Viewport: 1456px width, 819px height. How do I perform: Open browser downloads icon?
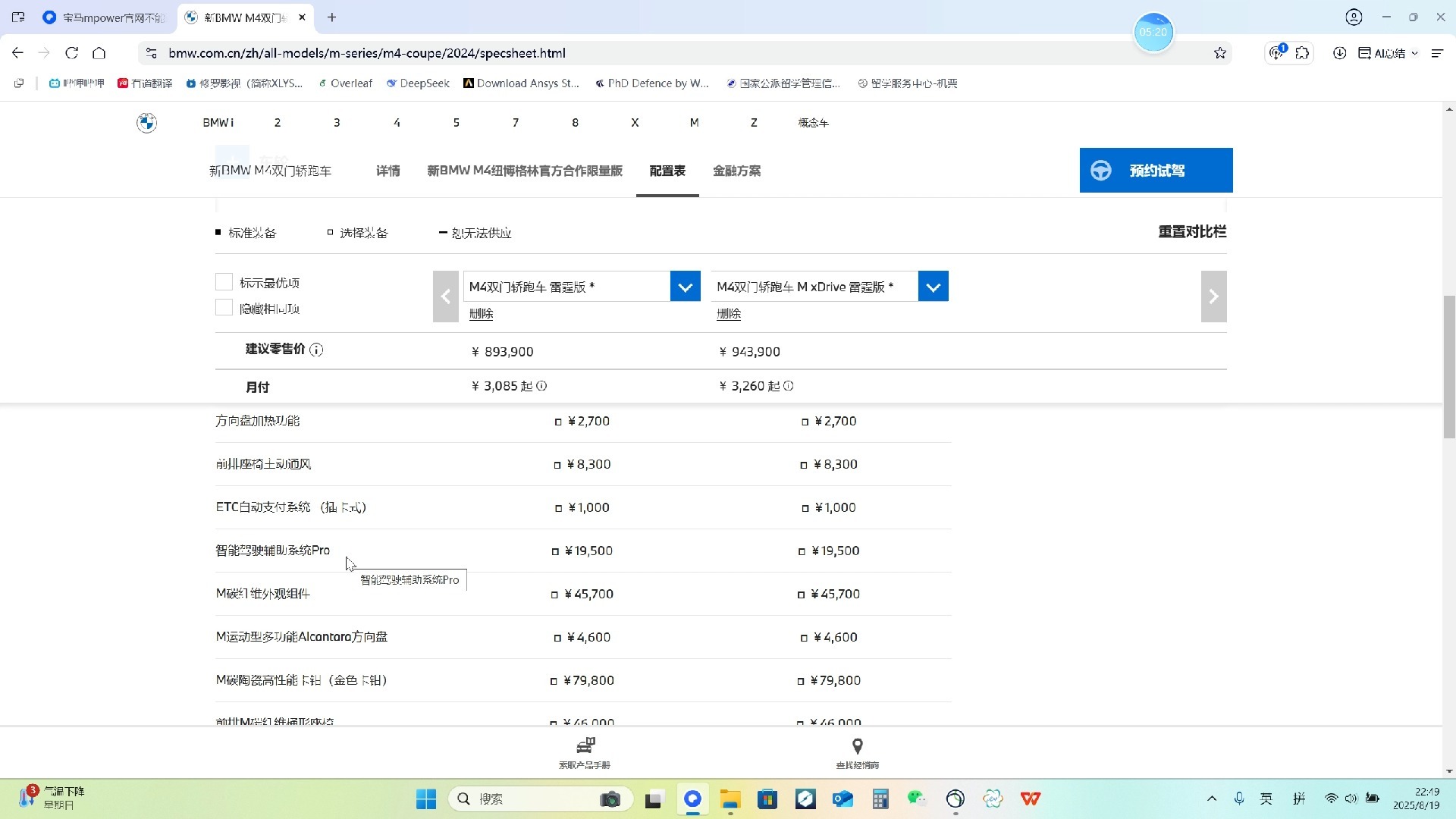(1340, 53)
